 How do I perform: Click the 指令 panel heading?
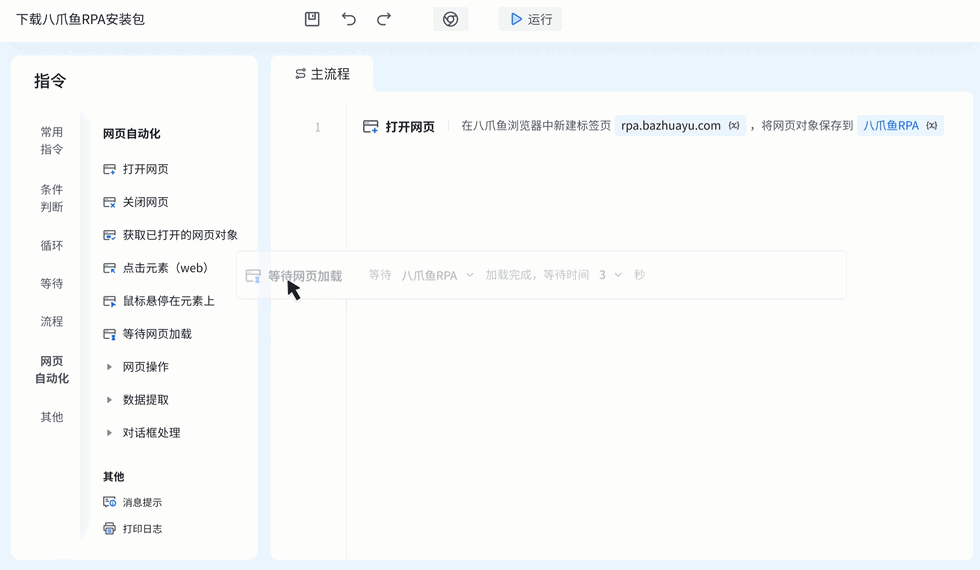pyautogui.click(x=50, y=81)
